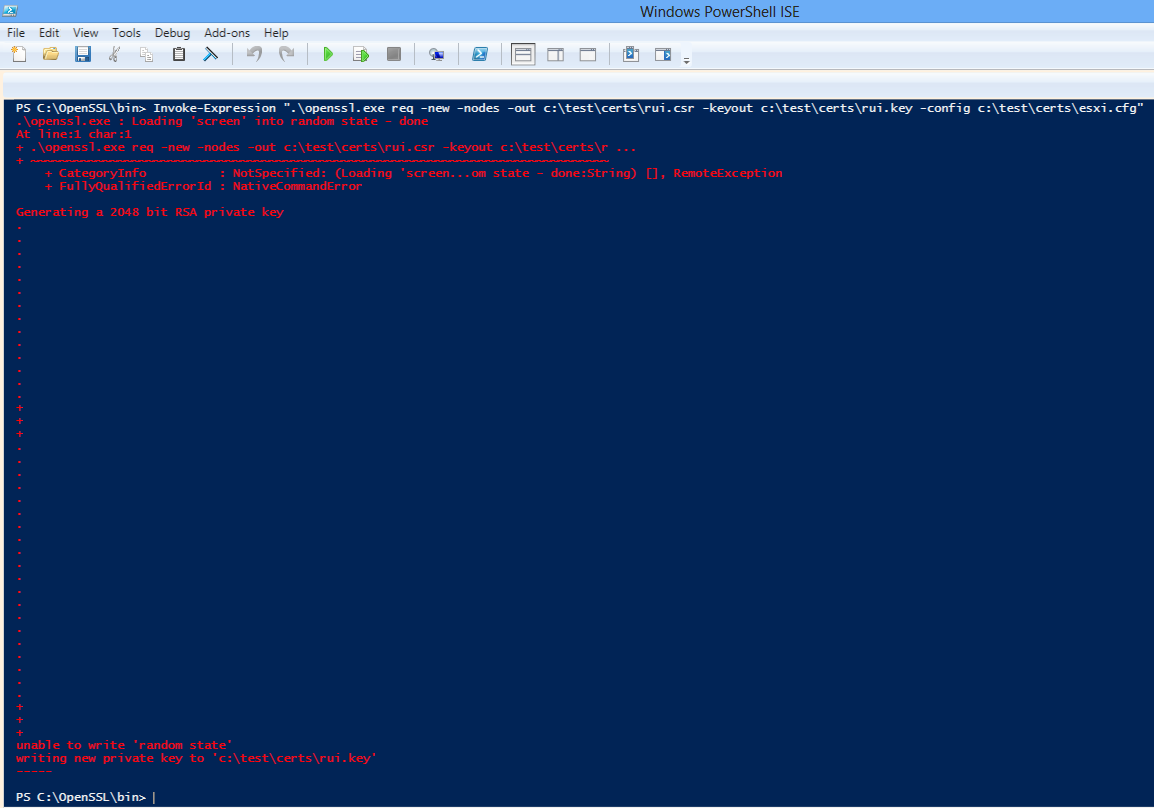Click "Loading 'screen' into random state" line
The width and height of the screenshot is (1154, 808).
[222, 121]
